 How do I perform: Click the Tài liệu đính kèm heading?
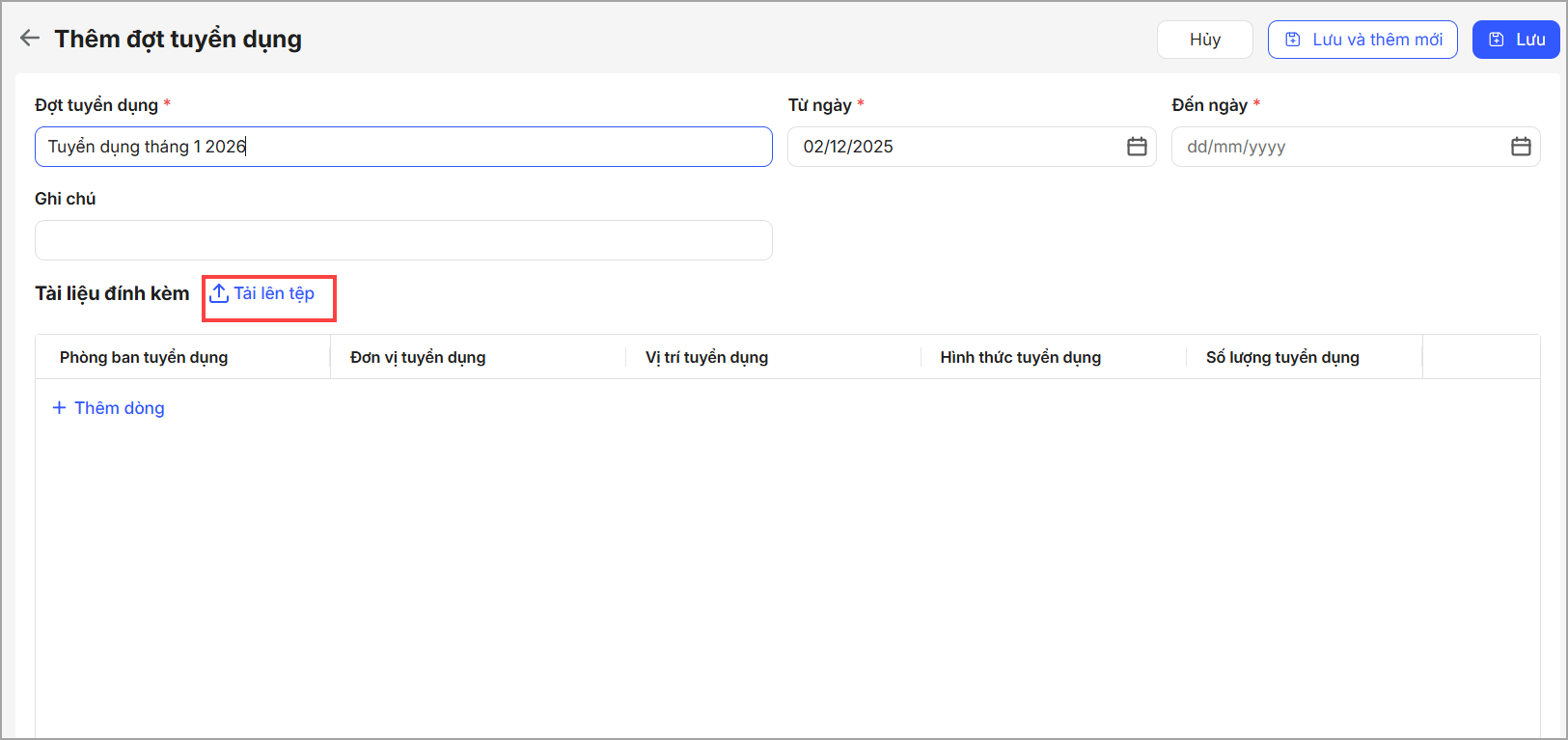coord(112,293)
